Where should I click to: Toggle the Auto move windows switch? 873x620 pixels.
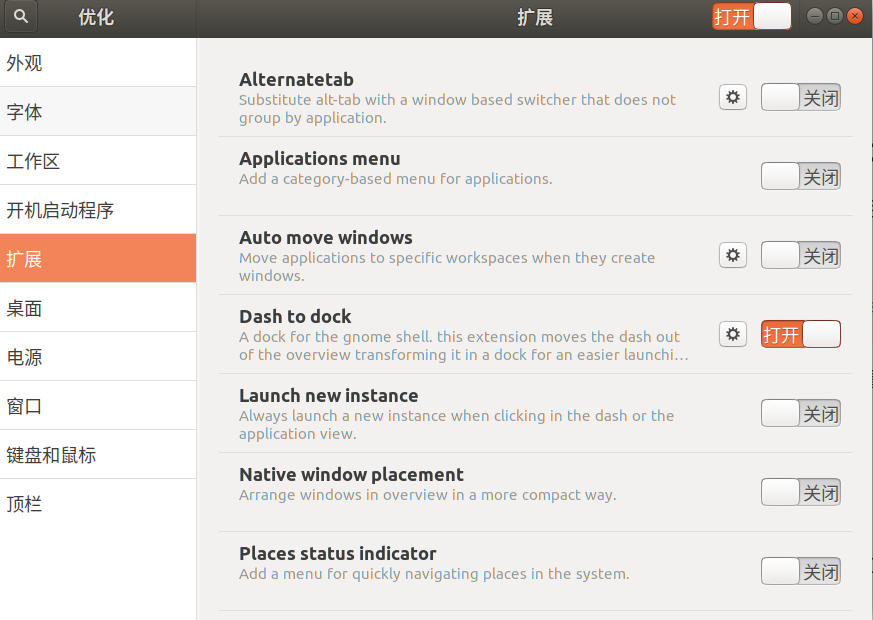(800, 256)
